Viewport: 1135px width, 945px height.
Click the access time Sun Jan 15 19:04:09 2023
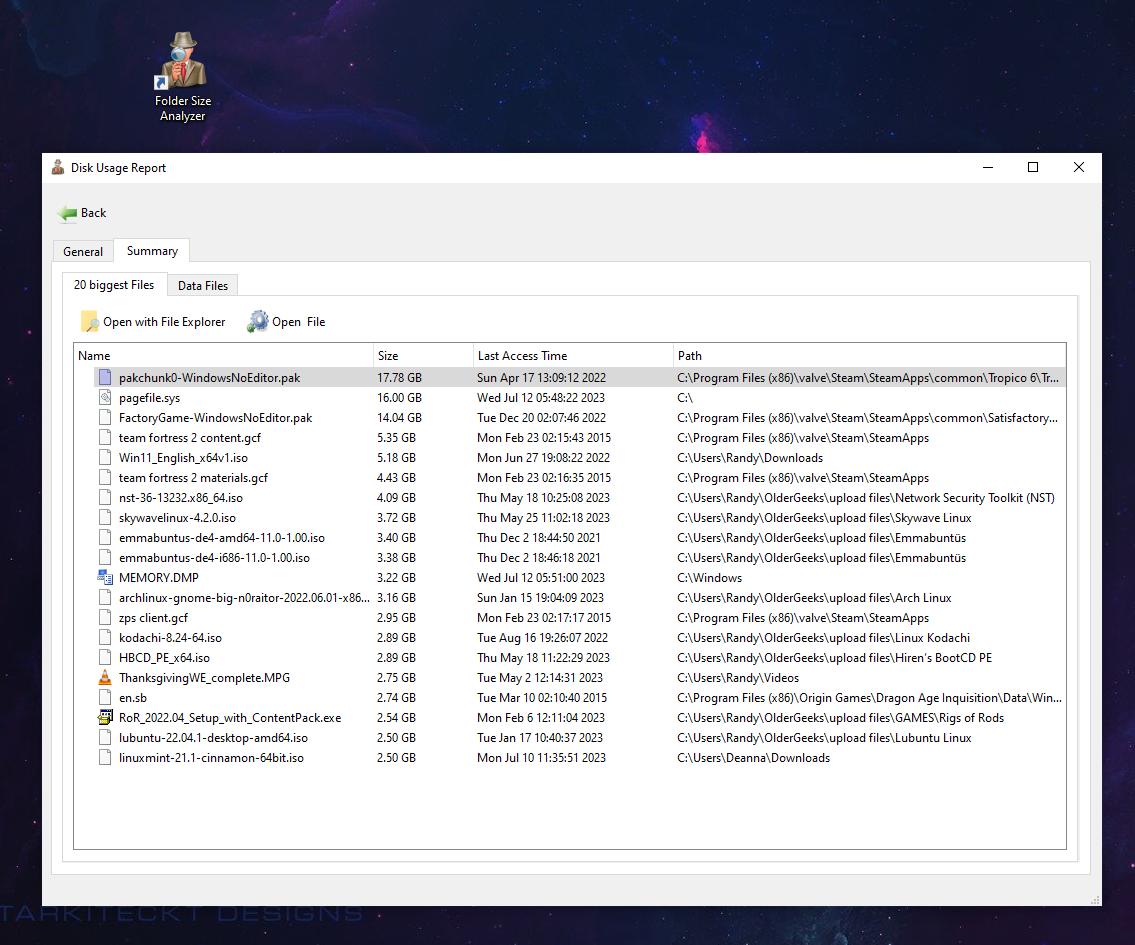540,598
